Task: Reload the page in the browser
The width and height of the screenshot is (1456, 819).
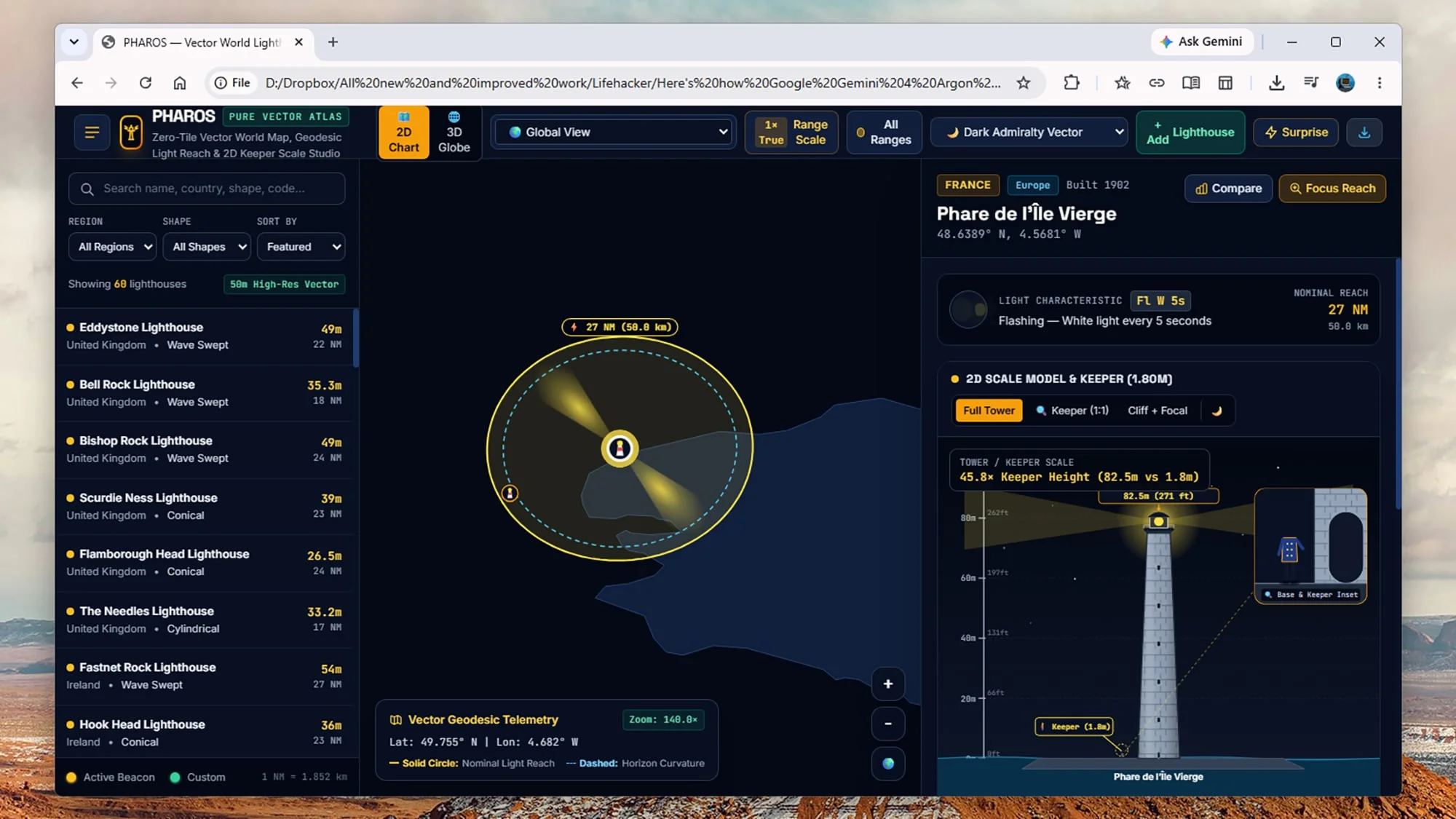Action: click(x=146, y=83)
